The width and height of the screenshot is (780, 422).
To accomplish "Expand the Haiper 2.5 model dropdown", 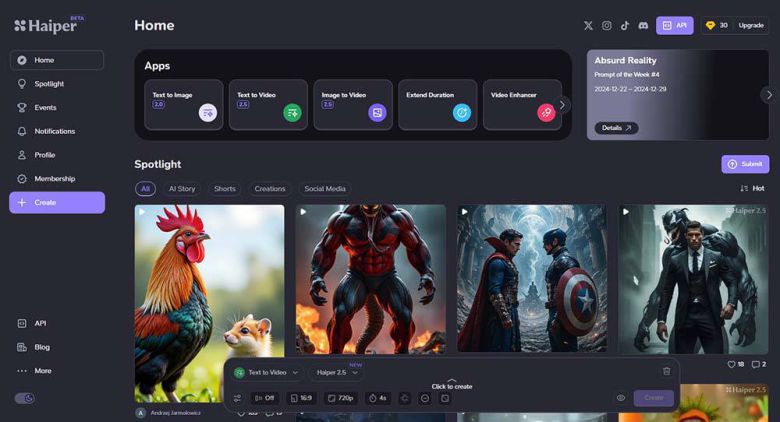I will tap(337, 372).
